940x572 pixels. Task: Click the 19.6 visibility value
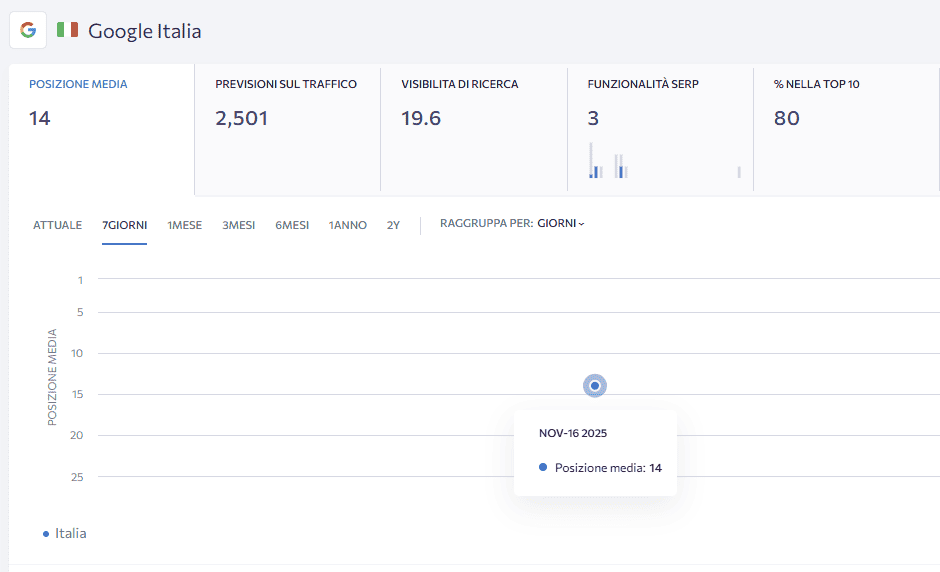(x=421, y=118)
